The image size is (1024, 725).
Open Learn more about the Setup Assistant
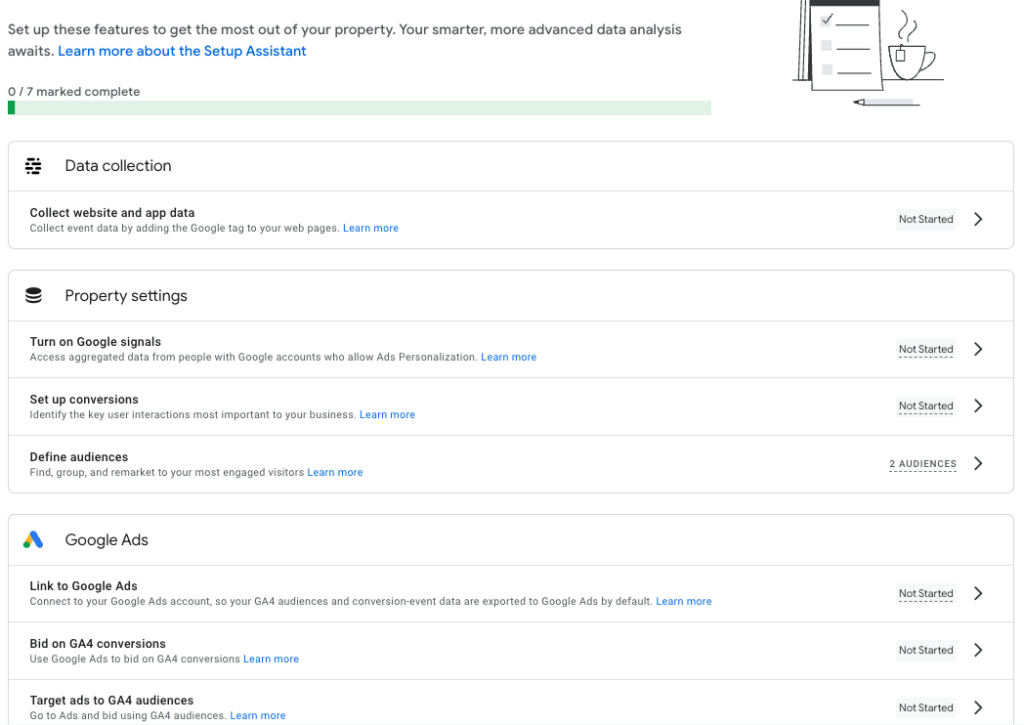click(x=181, y=50)
